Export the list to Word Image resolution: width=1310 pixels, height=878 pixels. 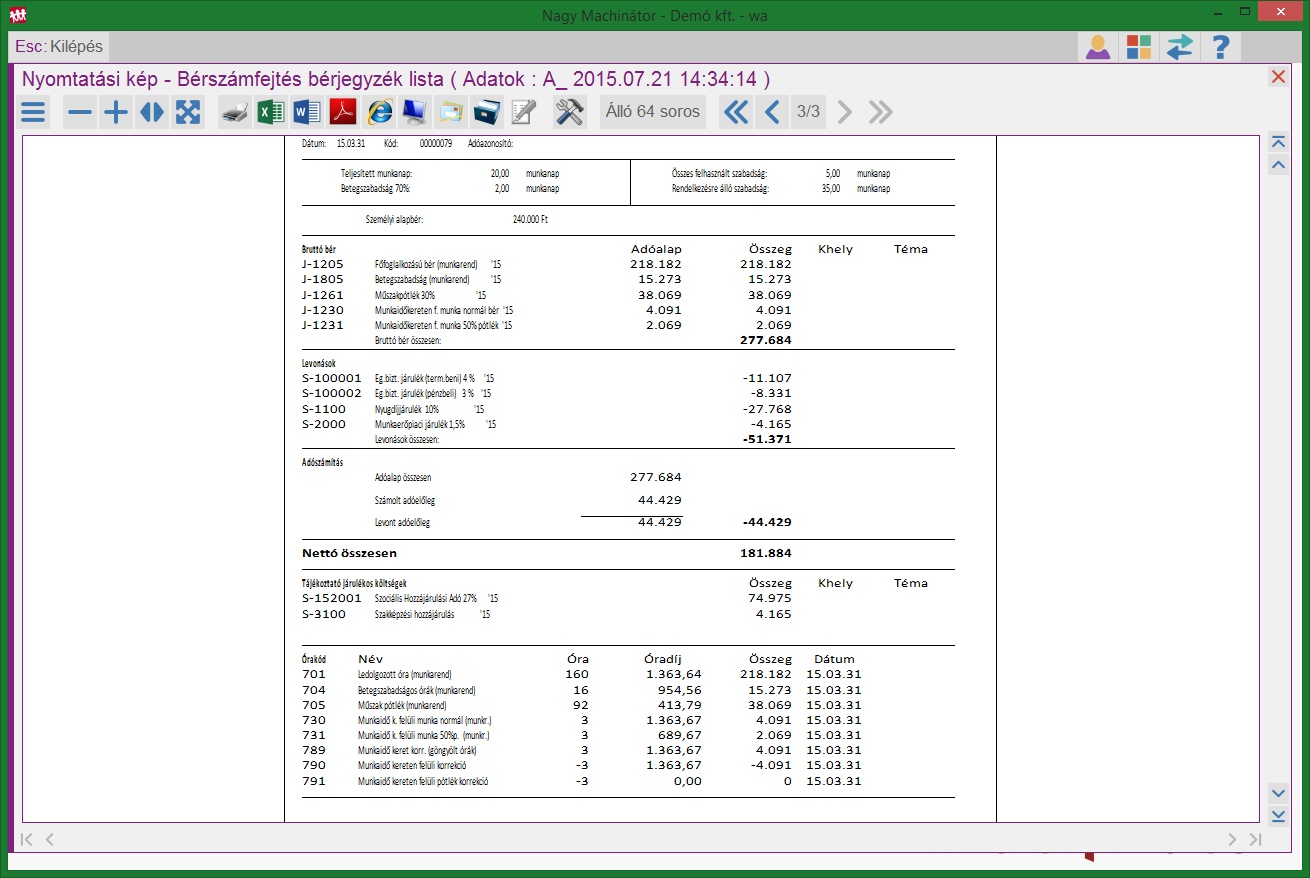307,112
